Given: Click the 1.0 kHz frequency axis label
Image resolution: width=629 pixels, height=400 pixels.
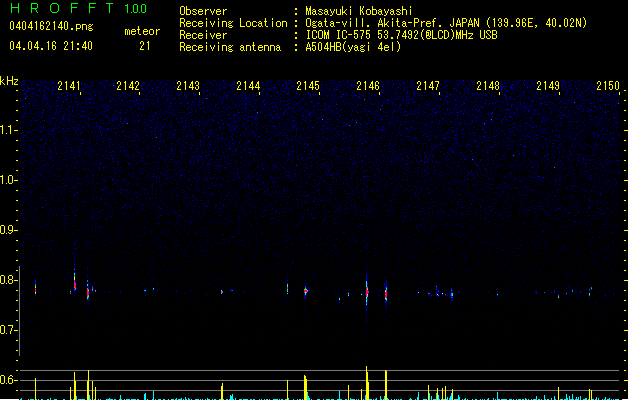Looking at the screenshot, I should (8, 180).
